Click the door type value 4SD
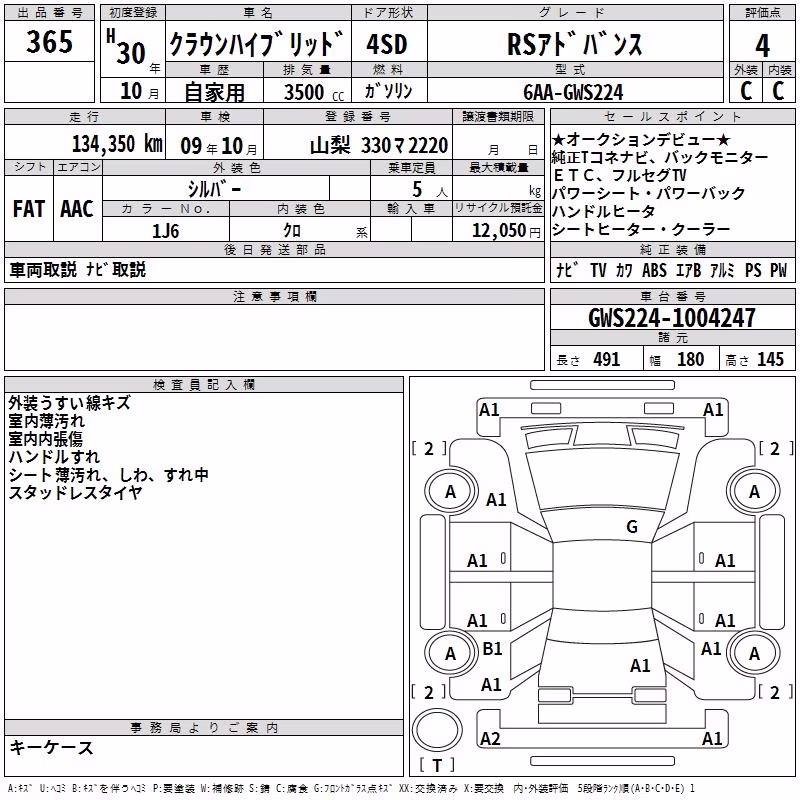This screenshot has height=800, width=800. tap(387, 44)
